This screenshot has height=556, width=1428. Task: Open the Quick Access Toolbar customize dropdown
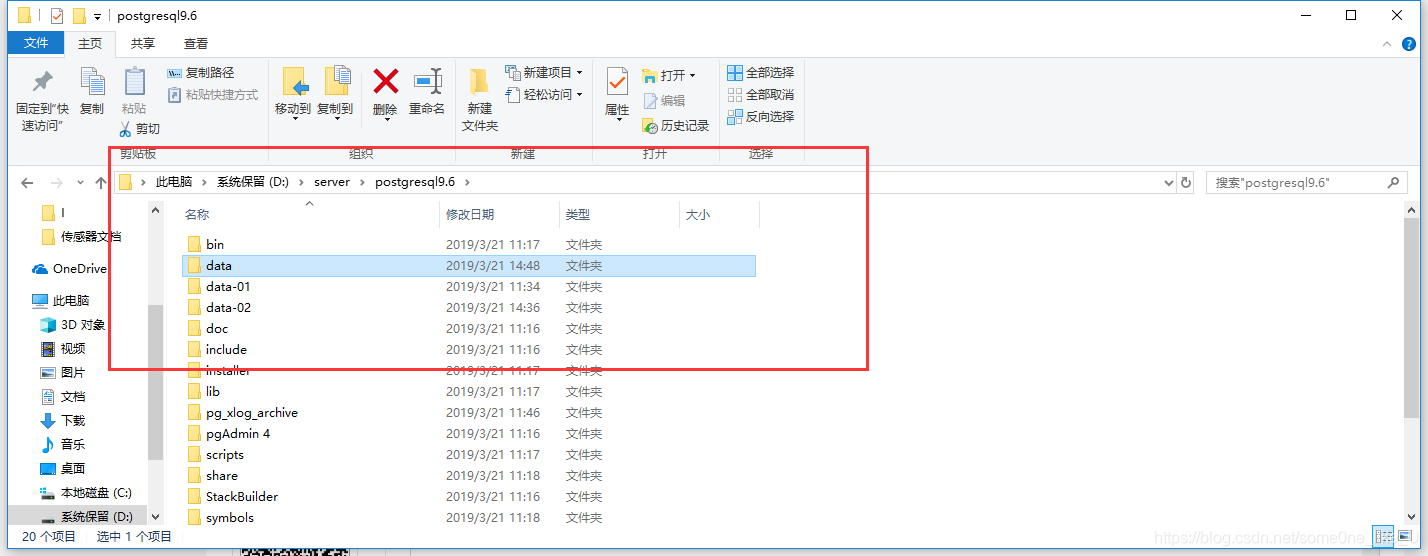tap(97, 16)
